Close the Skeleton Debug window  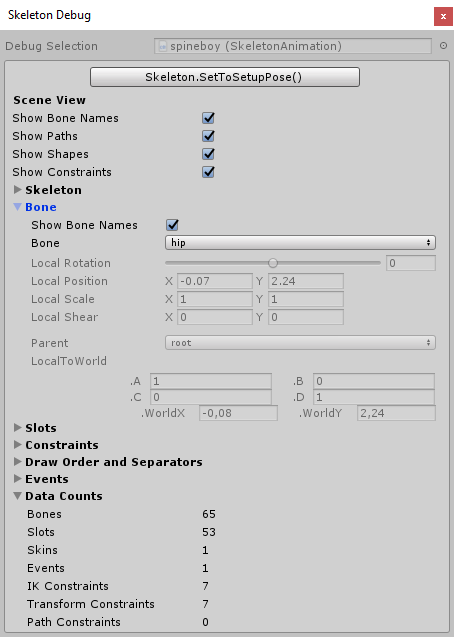click(443, 17)
